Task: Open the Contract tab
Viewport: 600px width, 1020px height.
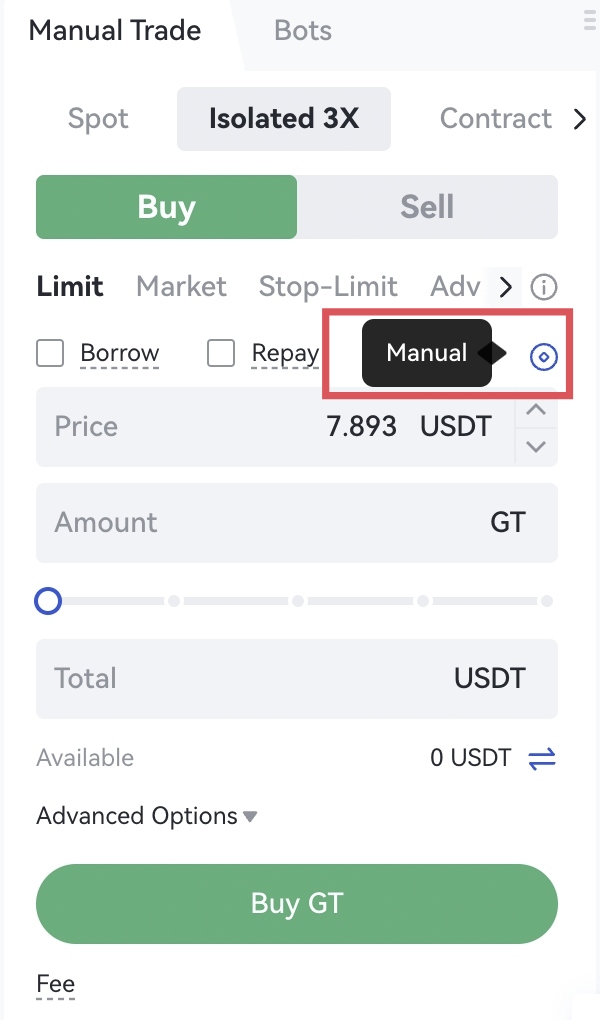Action: pos(495,119)
